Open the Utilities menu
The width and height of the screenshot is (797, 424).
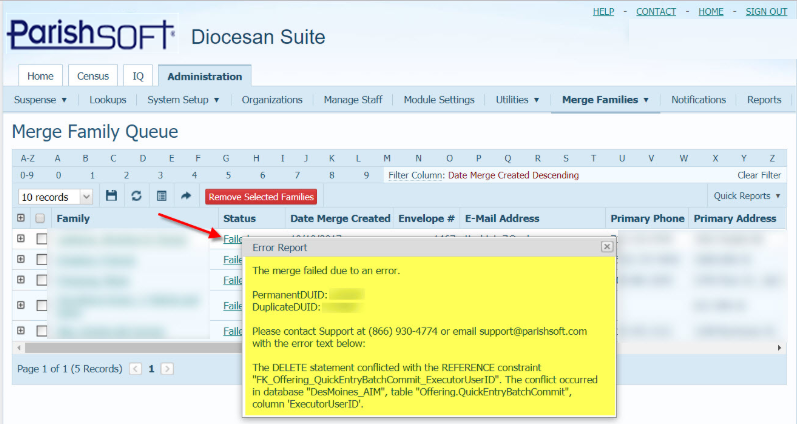click(x=517, y=100)
